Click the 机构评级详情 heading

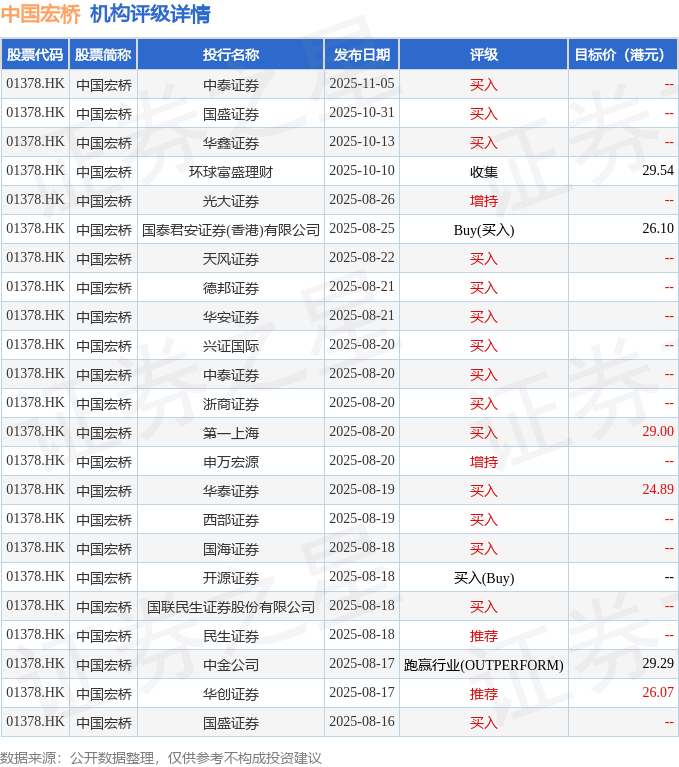(150, 14)
